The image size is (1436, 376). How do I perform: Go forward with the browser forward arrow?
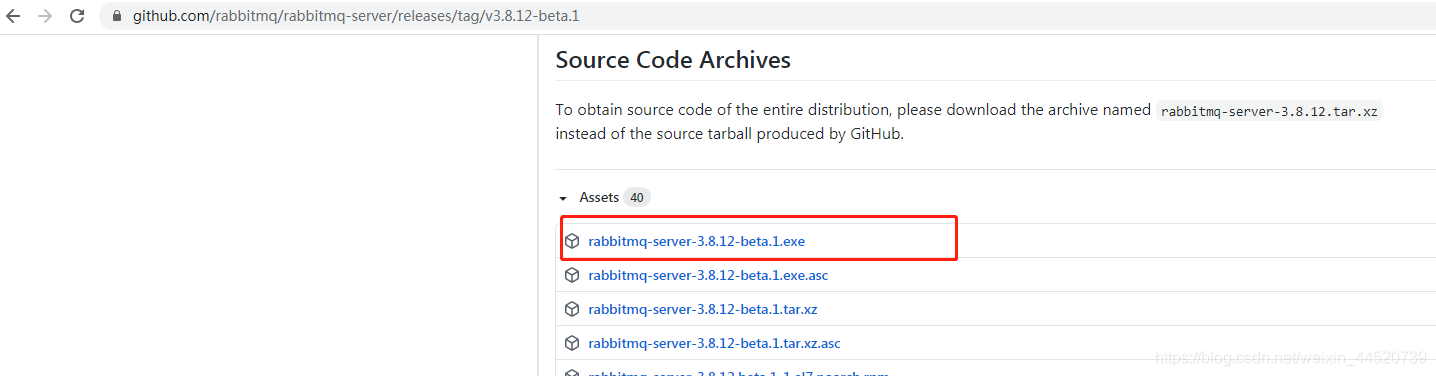coord(45,17)
